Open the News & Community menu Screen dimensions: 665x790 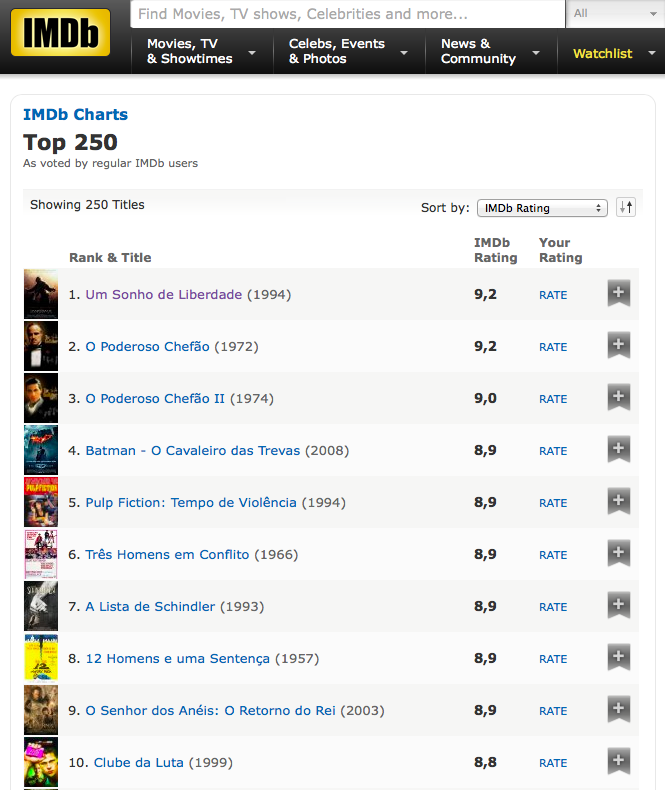490,52
